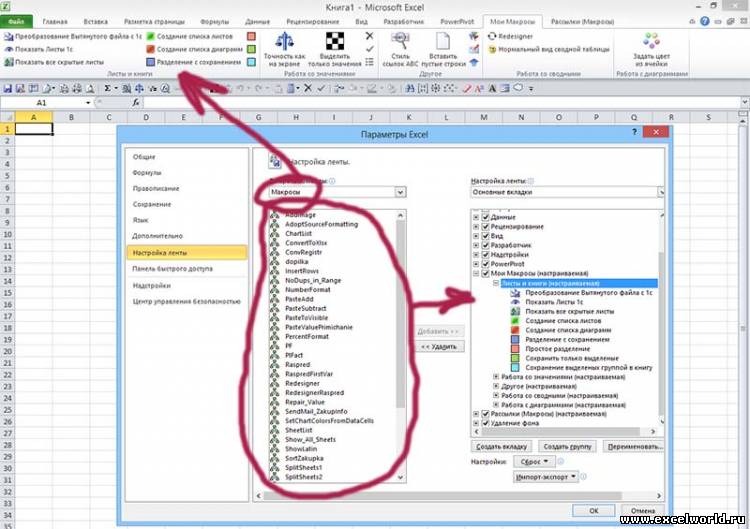Screen dimensions: 750x529
Task: Click the Save icon in quick access toolbar
Action: 8,88
